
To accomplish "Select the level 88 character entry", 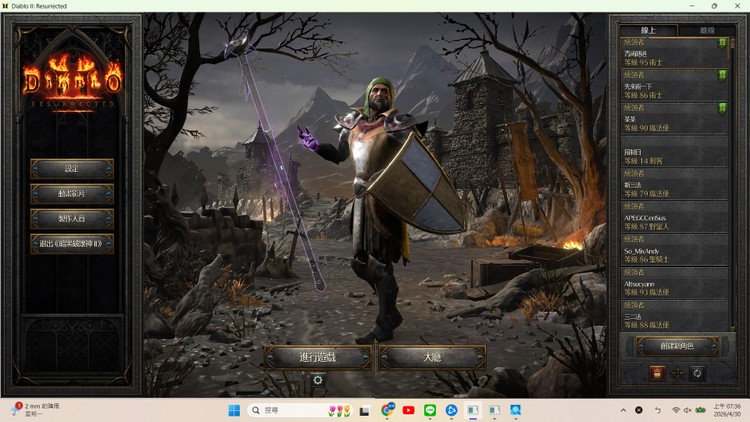I will click(x=674, y=315).
